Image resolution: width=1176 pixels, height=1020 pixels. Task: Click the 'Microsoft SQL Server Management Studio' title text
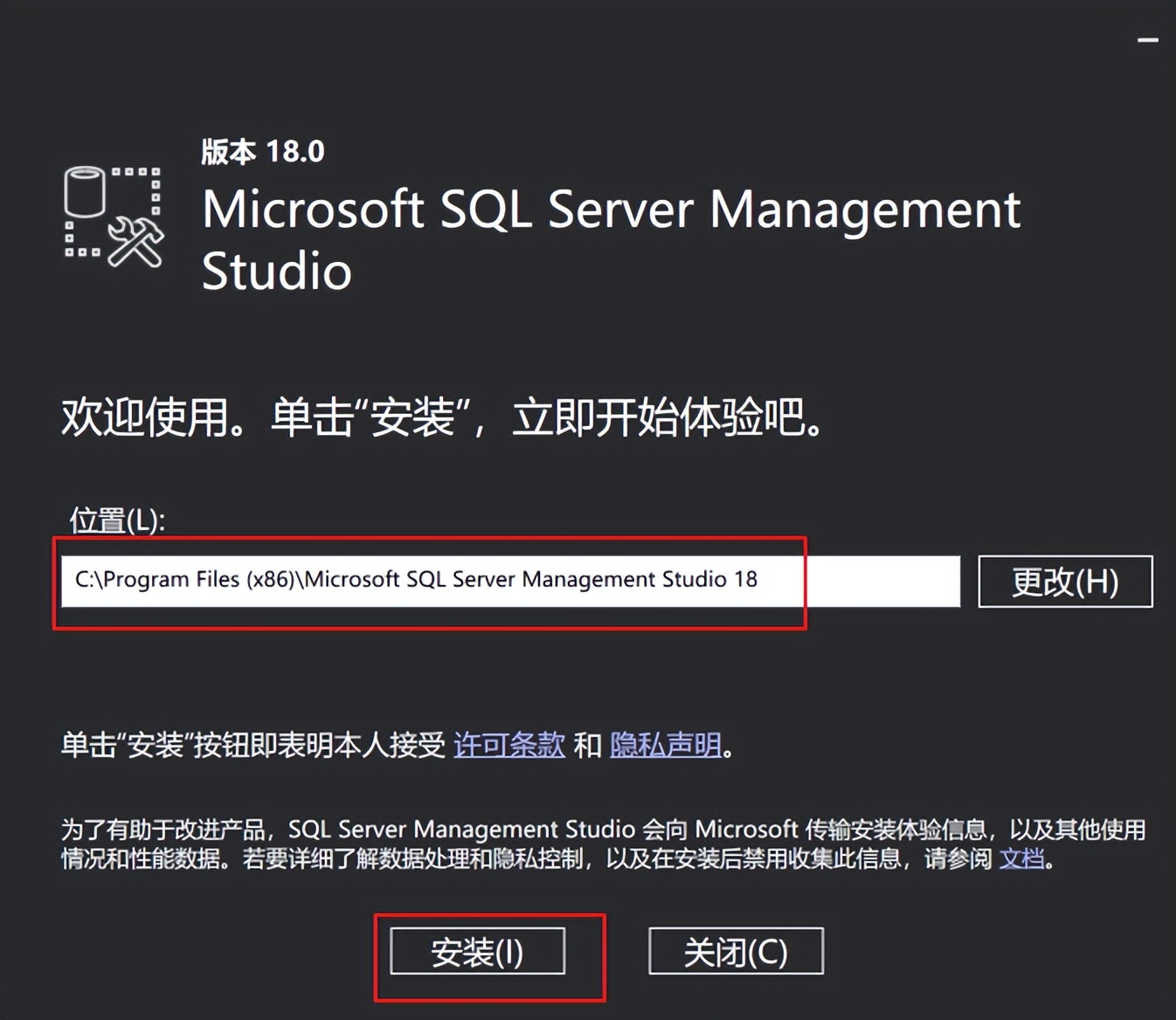coord(610,210)
